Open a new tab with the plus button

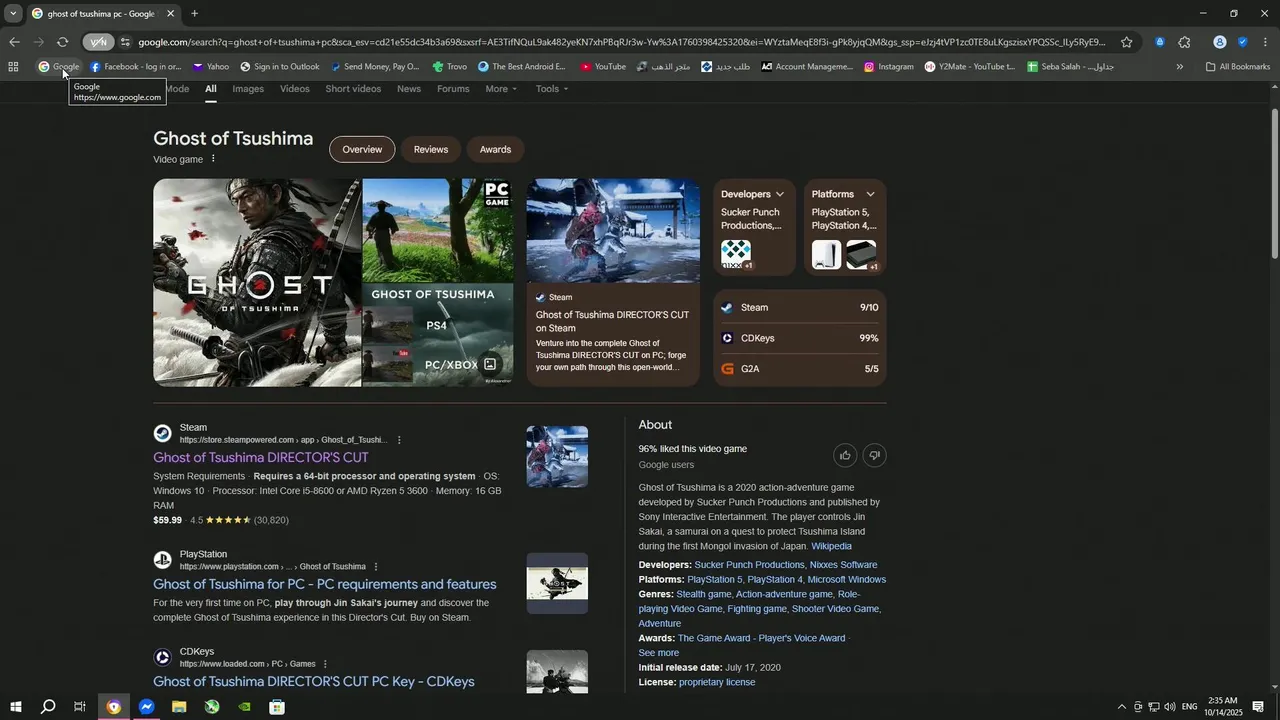[194, 14]
